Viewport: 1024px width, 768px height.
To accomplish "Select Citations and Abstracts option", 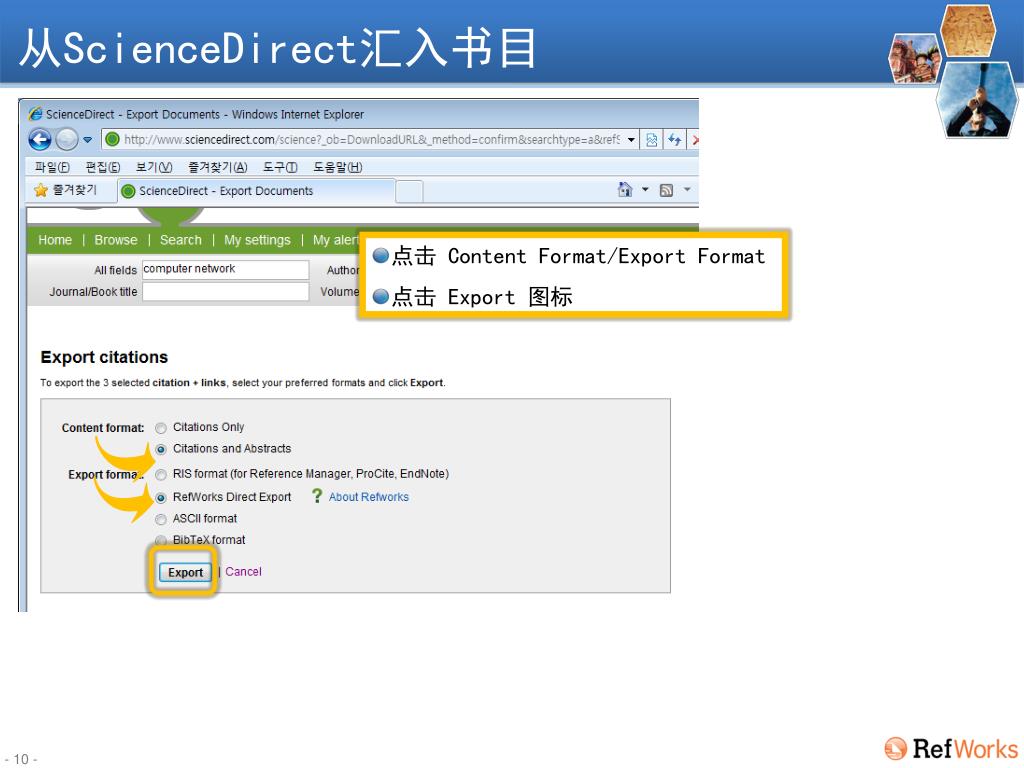I will [x=161, y=449].
